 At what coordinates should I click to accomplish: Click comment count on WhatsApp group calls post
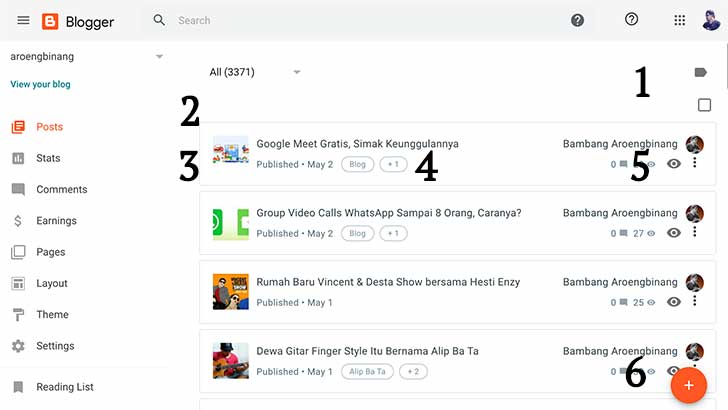(619, 234)
